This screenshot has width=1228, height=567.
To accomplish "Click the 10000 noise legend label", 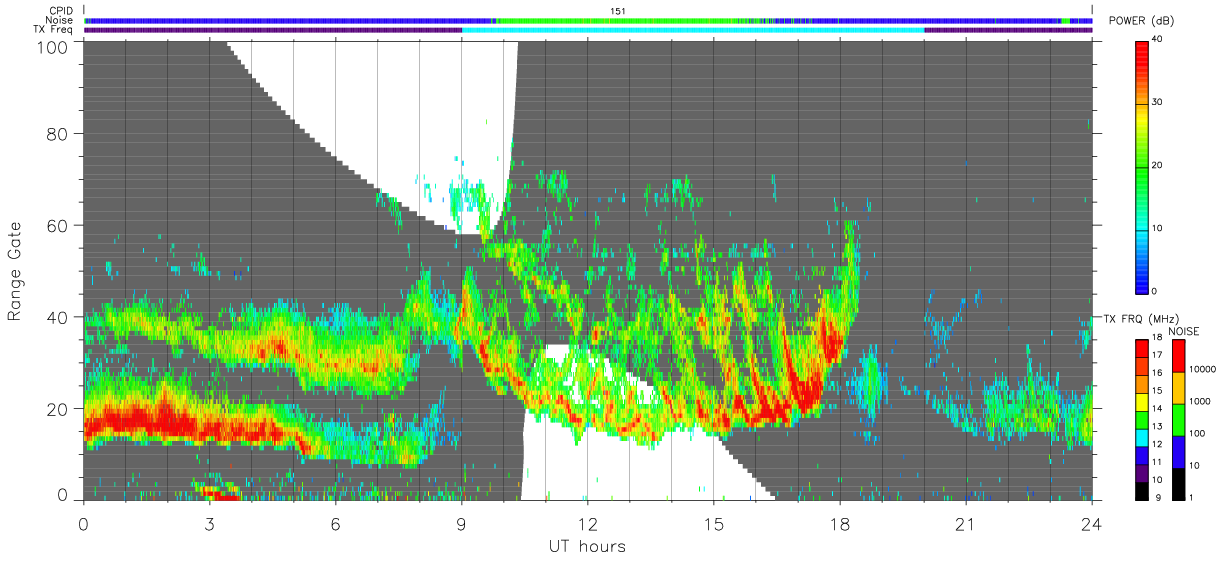I will pyautogui.click(x=1204, y=369).
